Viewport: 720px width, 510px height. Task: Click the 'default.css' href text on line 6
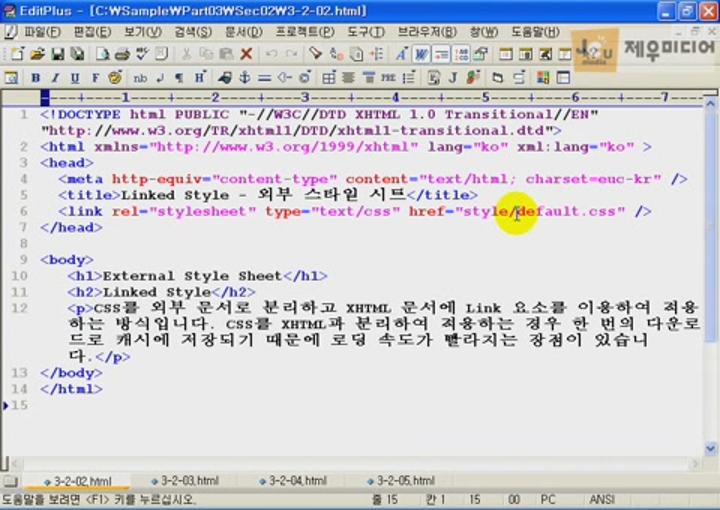click(x=567, y=212)
